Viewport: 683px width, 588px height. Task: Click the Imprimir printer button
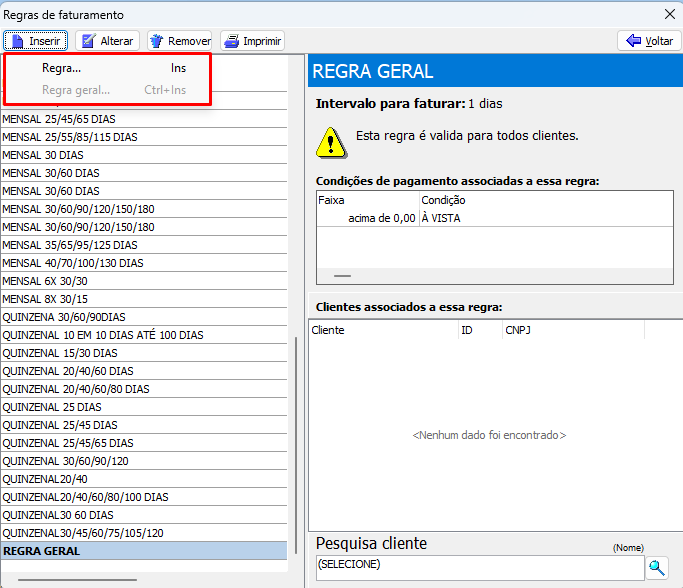tap(253, 41)
